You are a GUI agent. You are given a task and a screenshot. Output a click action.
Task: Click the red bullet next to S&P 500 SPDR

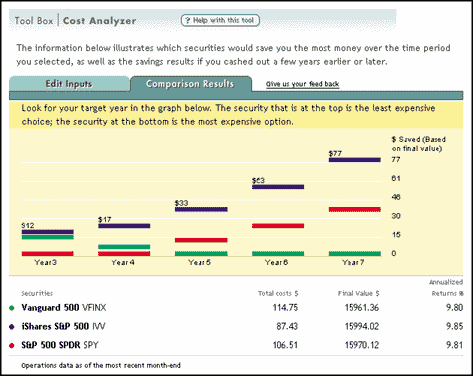click(12, 345)
